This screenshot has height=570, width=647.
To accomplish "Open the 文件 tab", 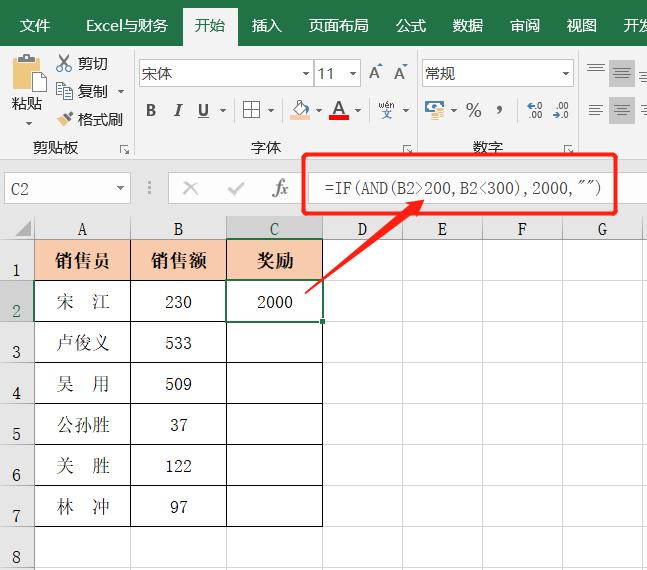I will coord(35,26).
